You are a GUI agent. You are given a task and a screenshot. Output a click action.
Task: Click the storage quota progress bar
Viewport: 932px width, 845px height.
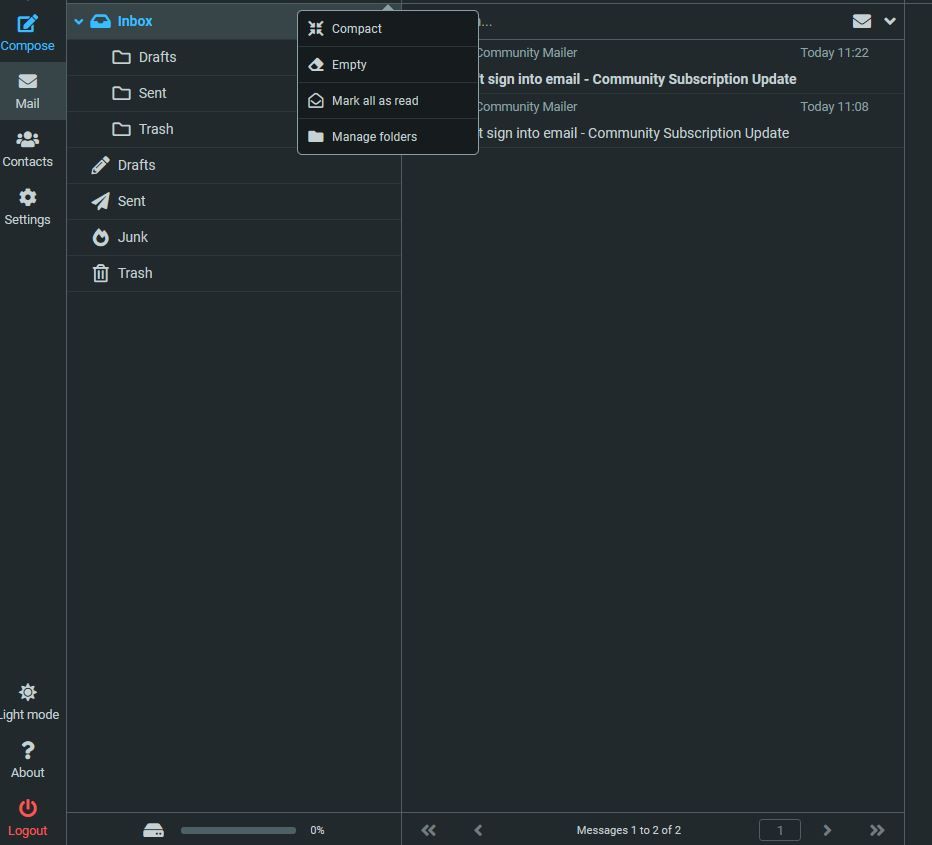238,830
